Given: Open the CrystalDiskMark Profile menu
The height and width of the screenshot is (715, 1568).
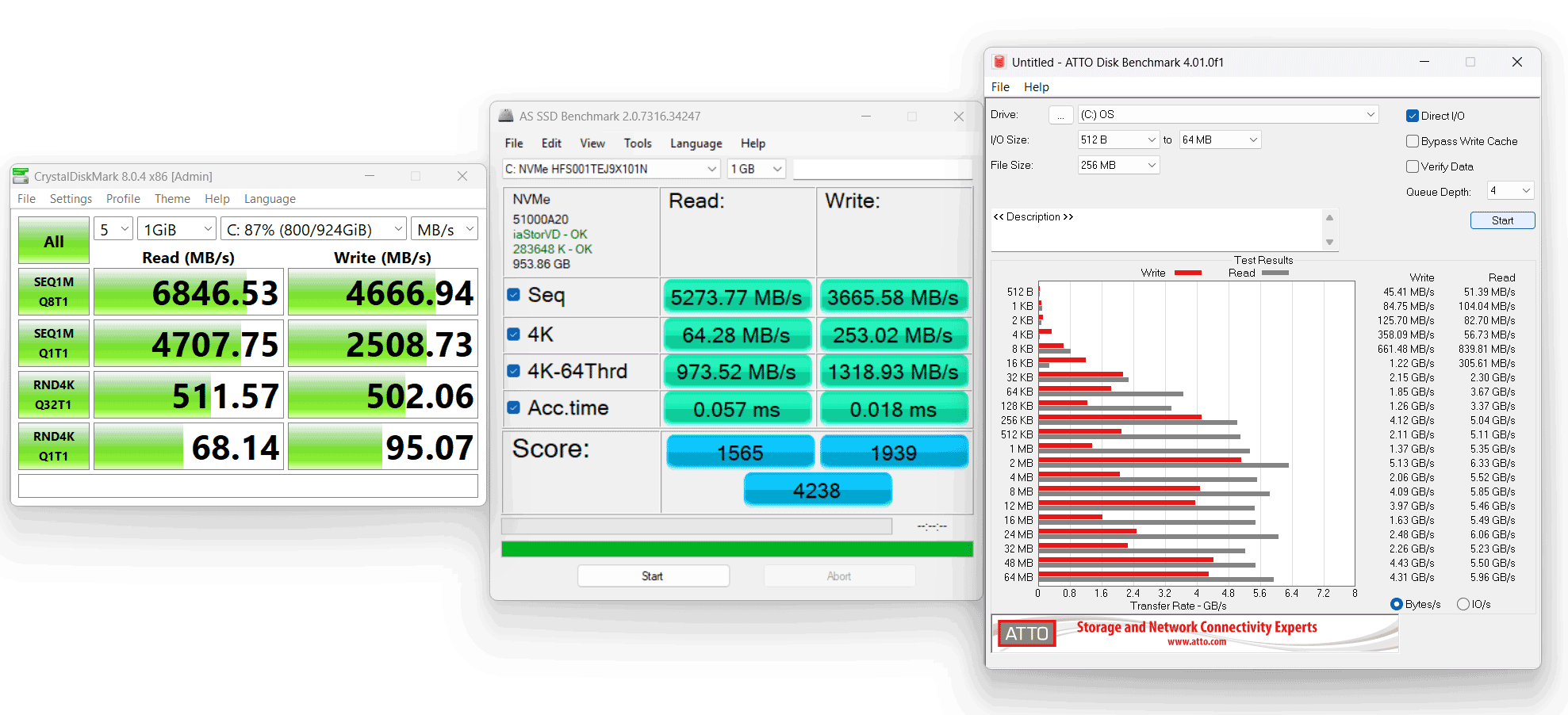Looking at the screenshot, I should (123, 199).
